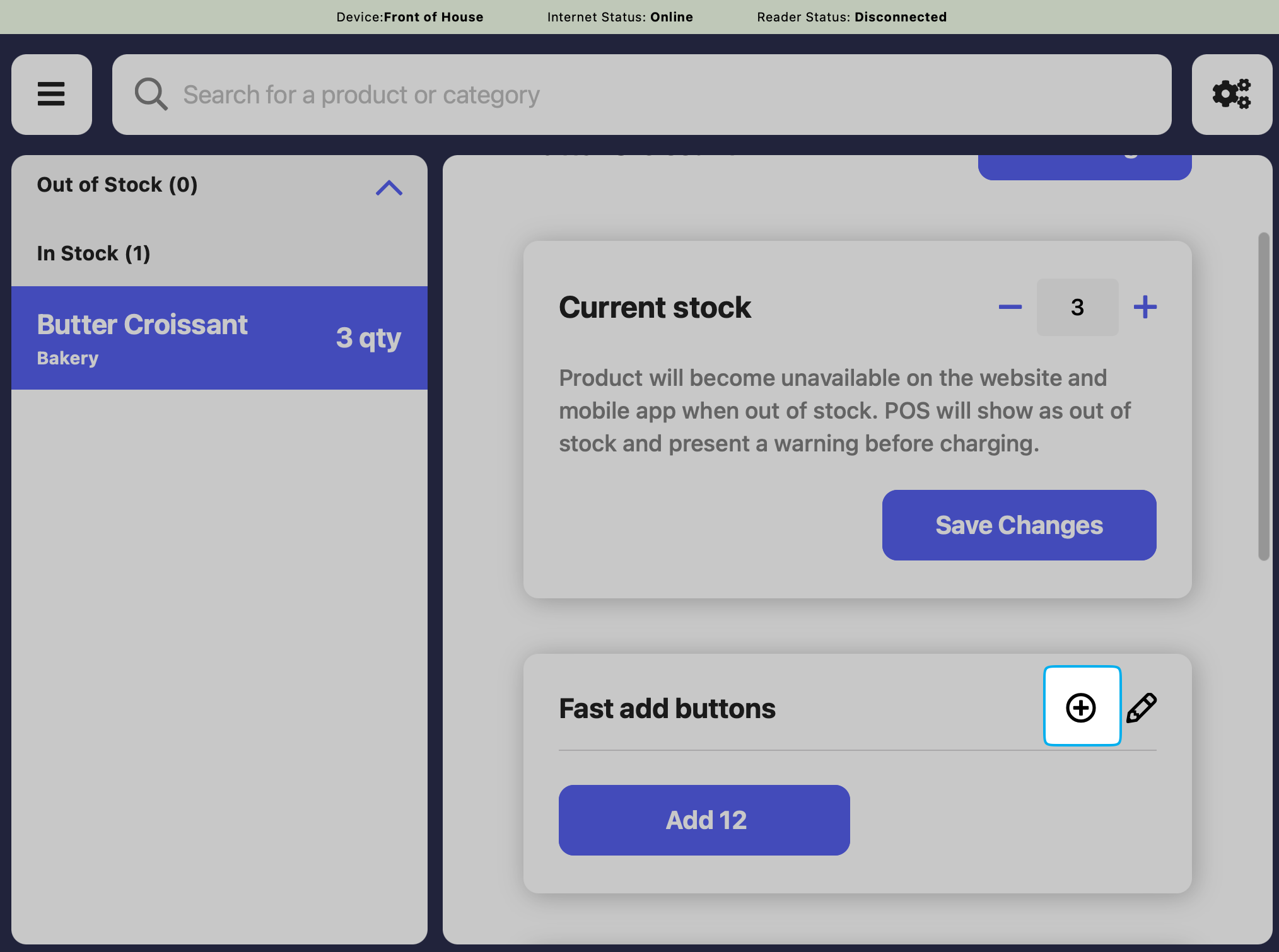The height and width of the screenshot is (952, 1279).
Task: Open the hamburger menu
Action: coord(51,95)
